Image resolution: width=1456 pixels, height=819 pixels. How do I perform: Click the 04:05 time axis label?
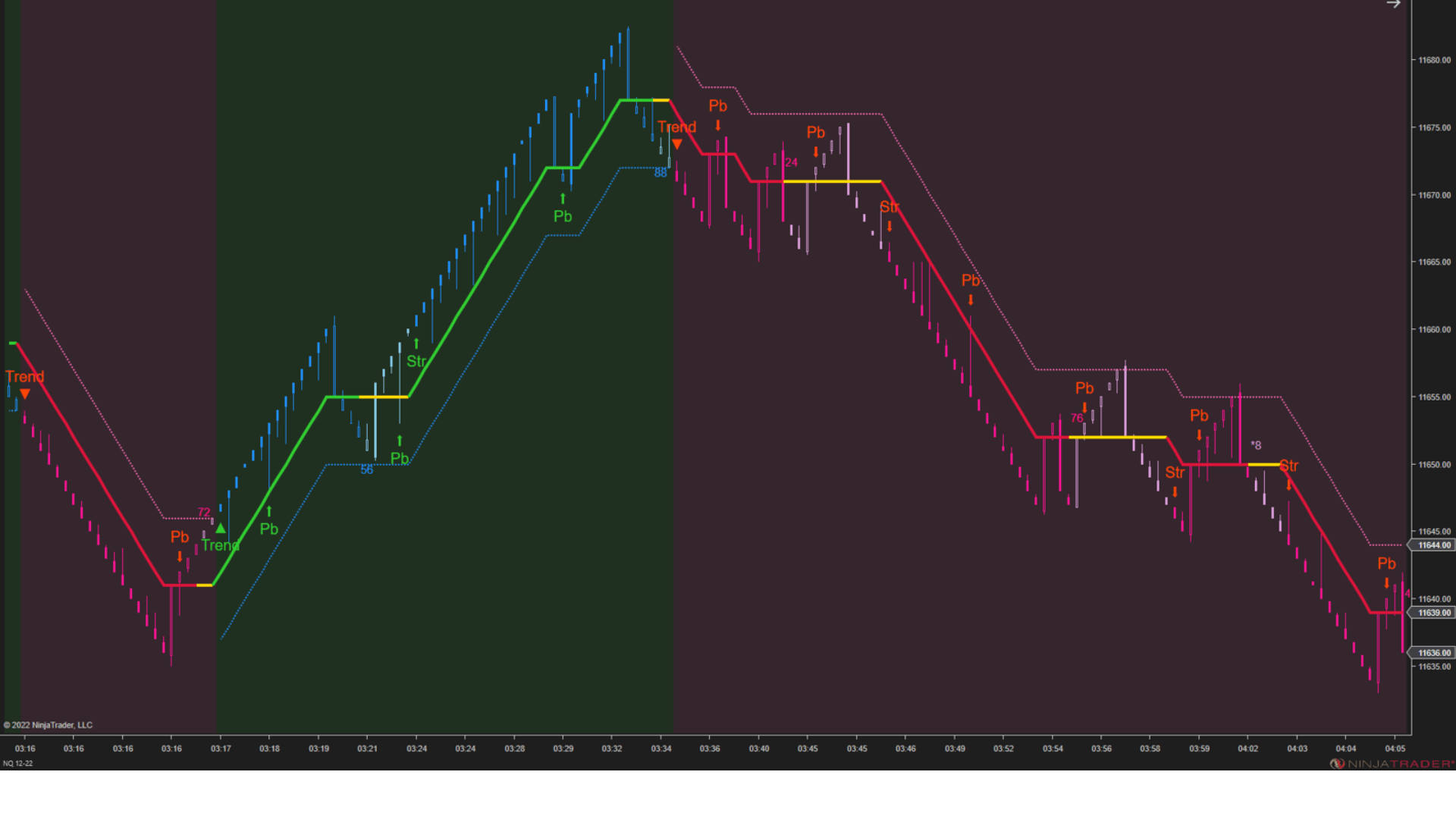click(1395, 748)
